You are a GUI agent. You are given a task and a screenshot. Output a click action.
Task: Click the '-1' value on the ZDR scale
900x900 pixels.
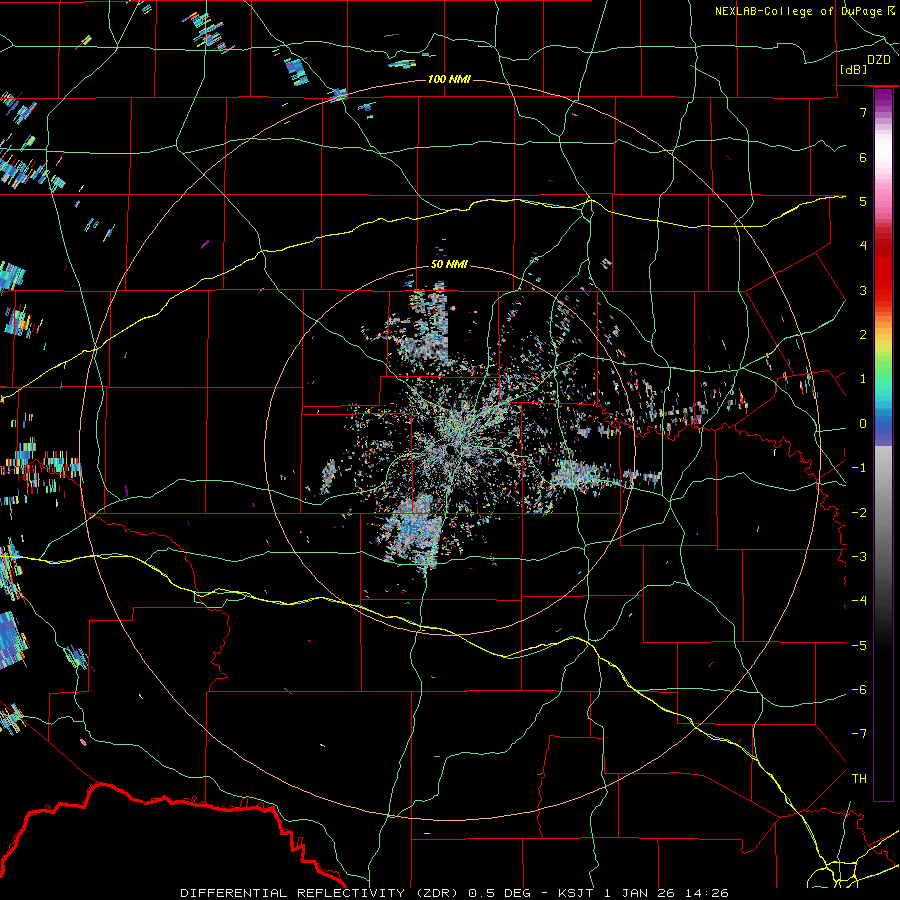(x=859, y=468)
